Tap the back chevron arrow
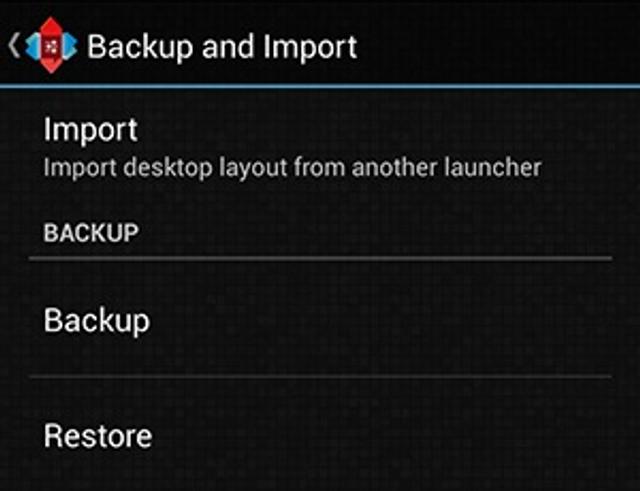Viewport: 640px width, 491px height. [x=13, y=46]
